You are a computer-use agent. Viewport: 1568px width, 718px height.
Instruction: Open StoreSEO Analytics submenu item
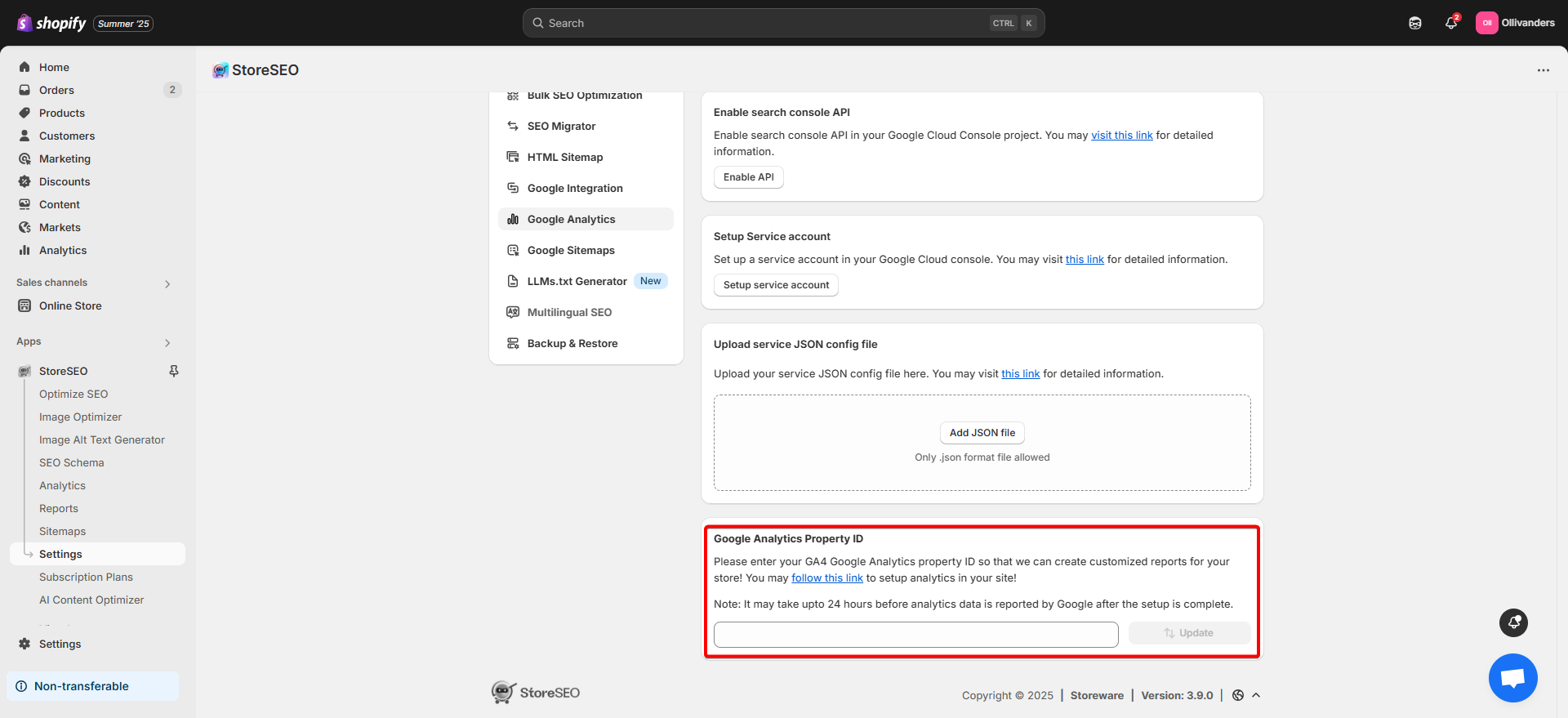(x=62, y=485)
